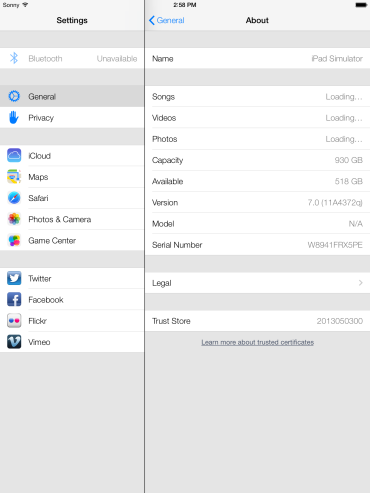Click the Capacity row label
Image resolution: width=370 pixels, height=493 pixels.
[x=167, y=160]
